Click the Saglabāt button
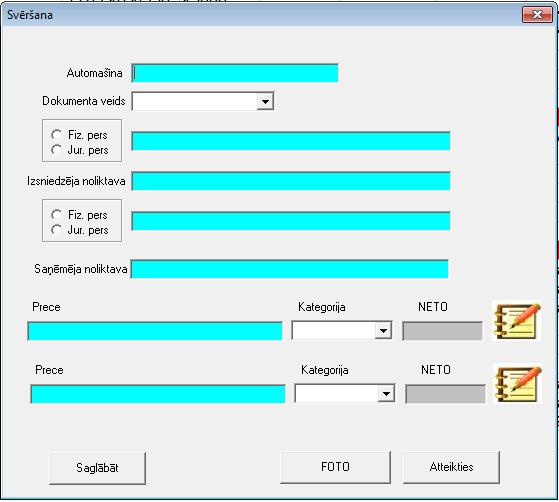The image size is (559, 502). click(97, 468)
